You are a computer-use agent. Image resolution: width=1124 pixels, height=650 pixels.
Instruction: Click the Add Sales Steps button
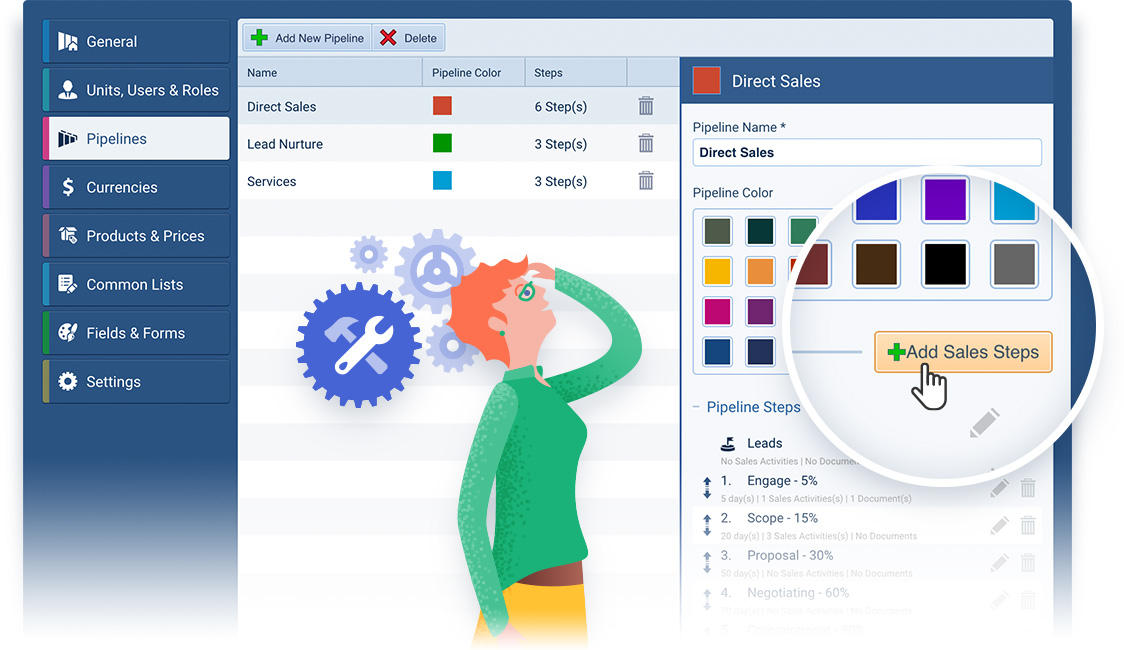coord(962,352)
